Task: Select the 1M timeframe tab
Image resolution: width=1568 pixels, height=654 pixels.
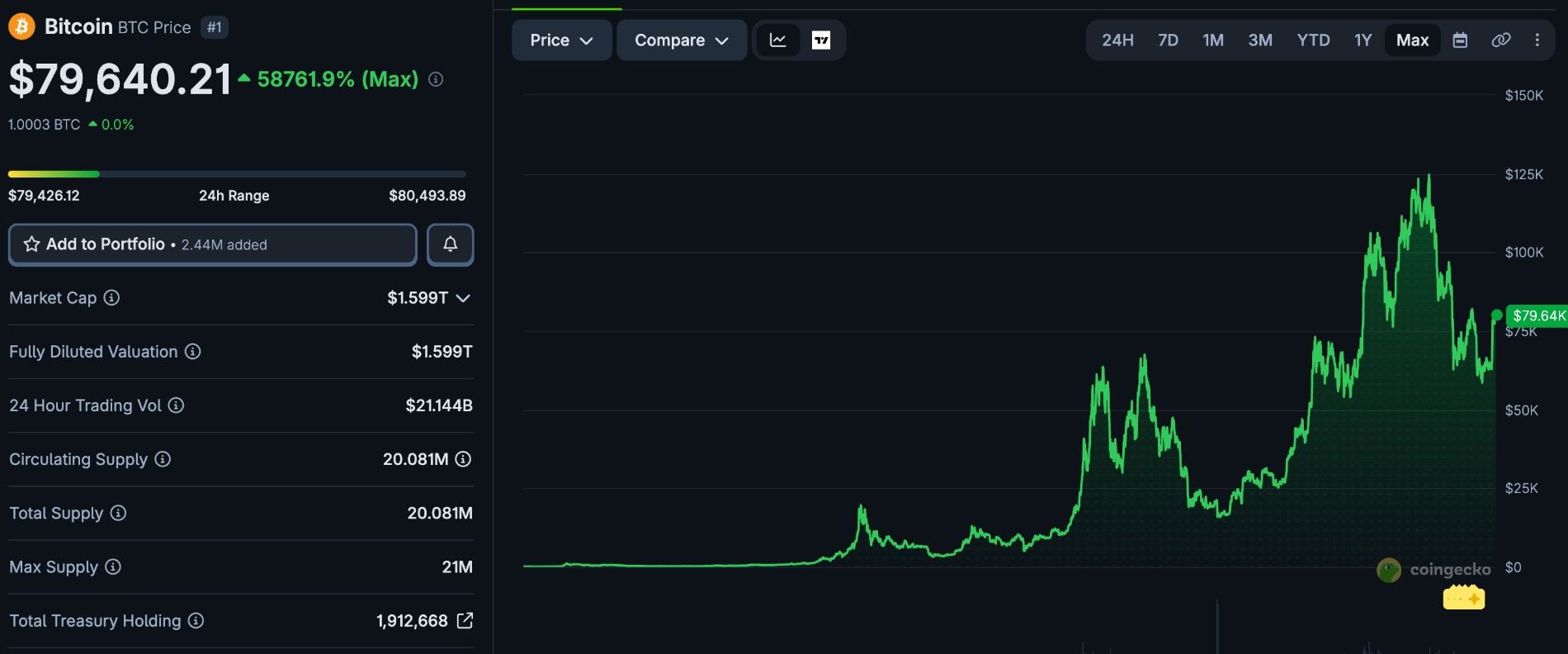Action: pos(1213,40)
